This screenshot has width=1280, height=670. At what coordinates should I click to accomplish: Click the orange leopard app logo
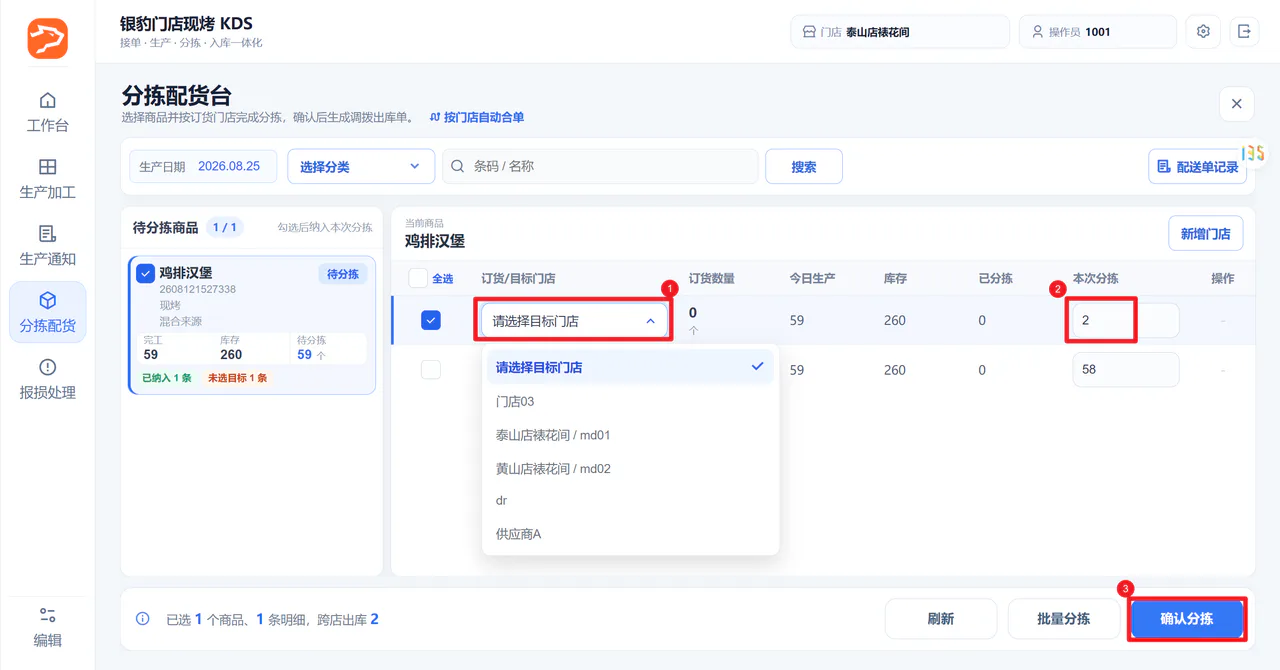pyautogui.click(x=47, y=38)
